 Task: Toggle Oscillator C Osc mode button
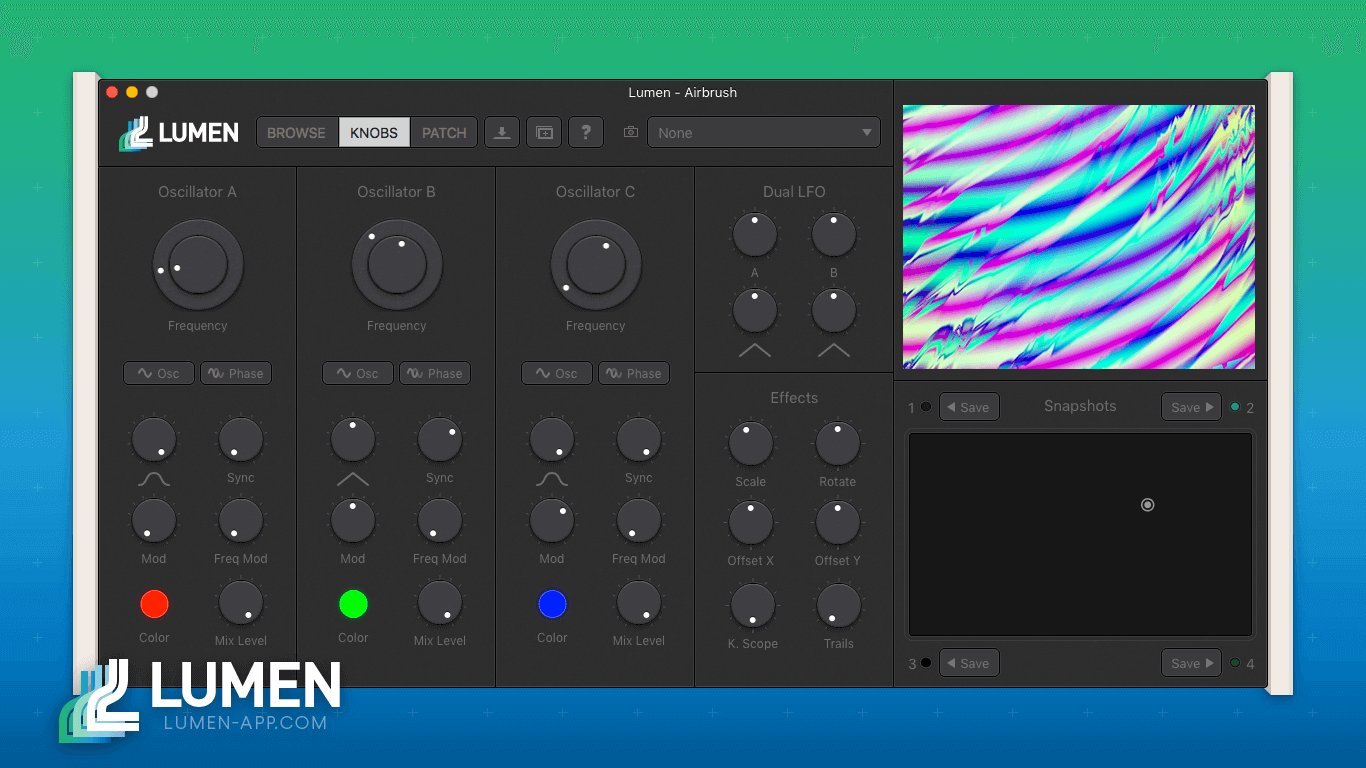tap(557, 373)
